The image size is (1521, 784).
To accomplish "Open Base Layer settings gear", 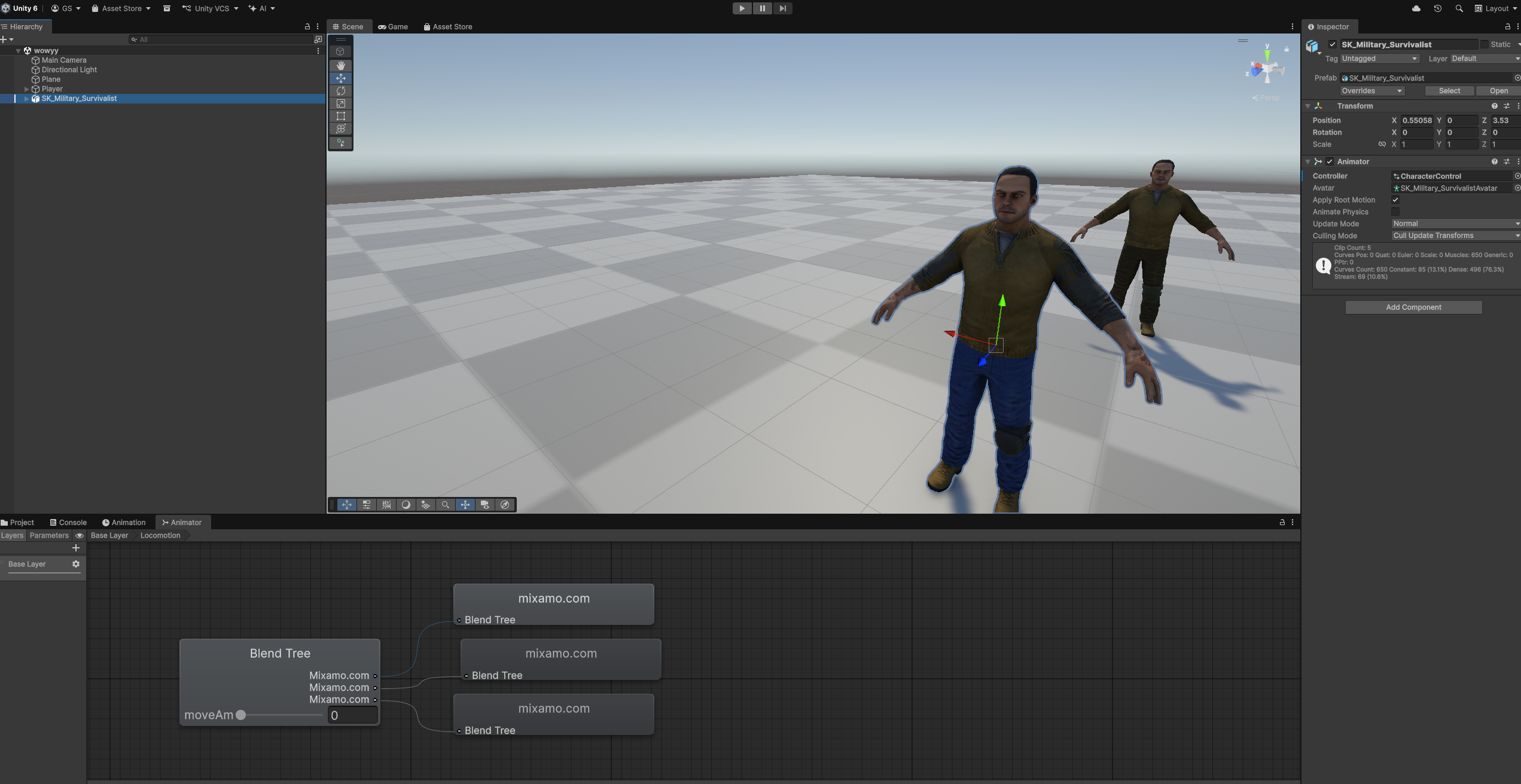I will pyautogui.click(x=76, y=564).
